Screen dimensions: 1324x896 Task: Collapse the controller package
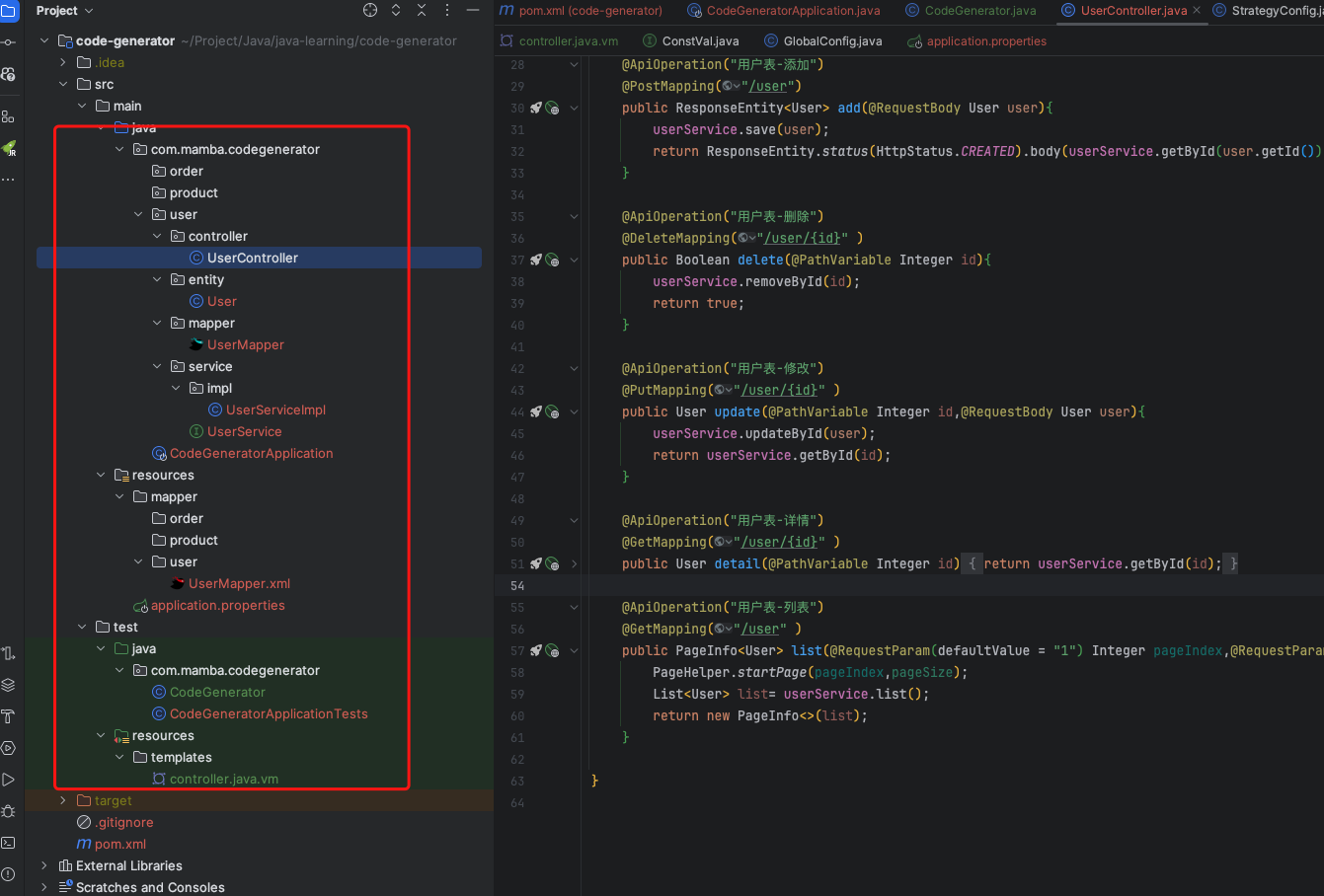157,236
